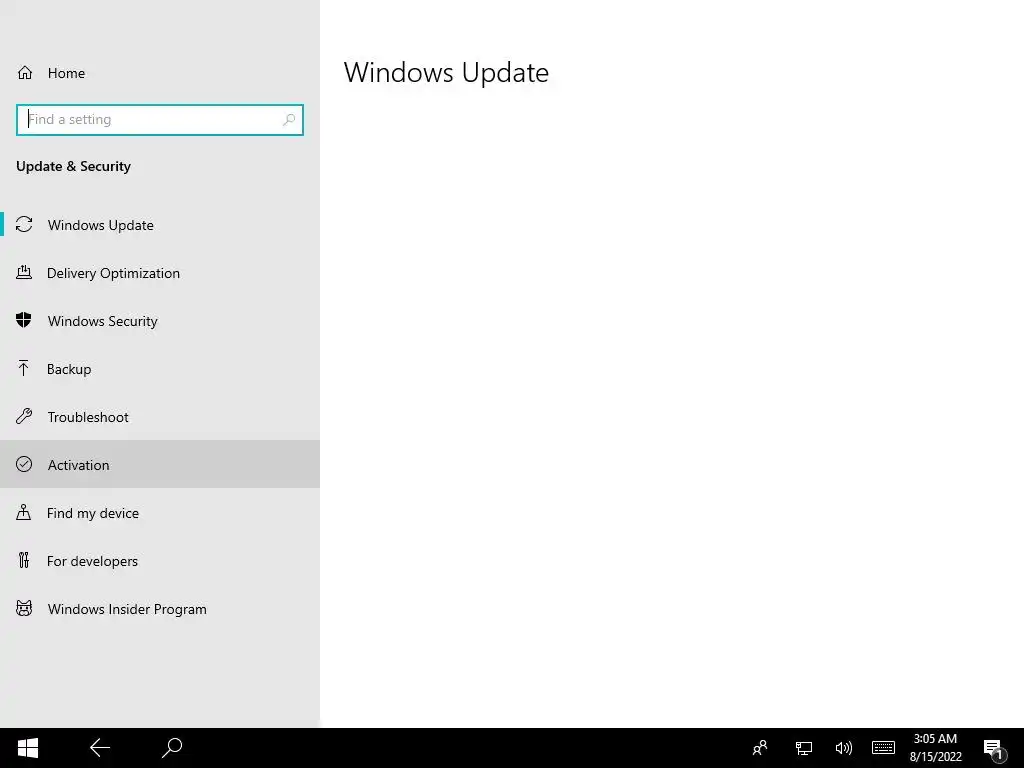Image resolution: width=1024 pixels, height=768 pixels.
Task: Open For developers settings
Action: 160,560
